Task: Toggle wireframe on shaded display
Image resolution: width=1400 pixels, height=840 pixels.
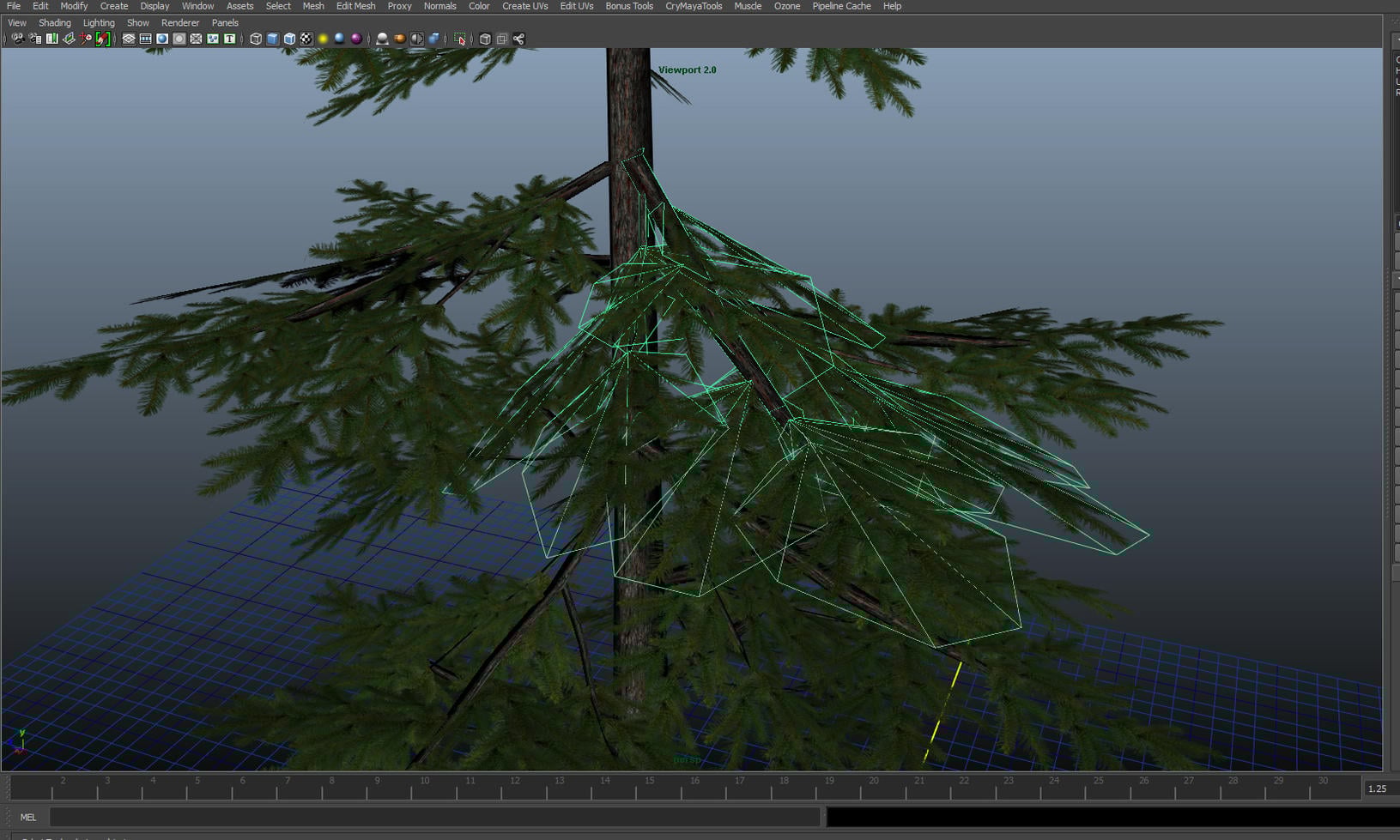Action: [289, 39]
